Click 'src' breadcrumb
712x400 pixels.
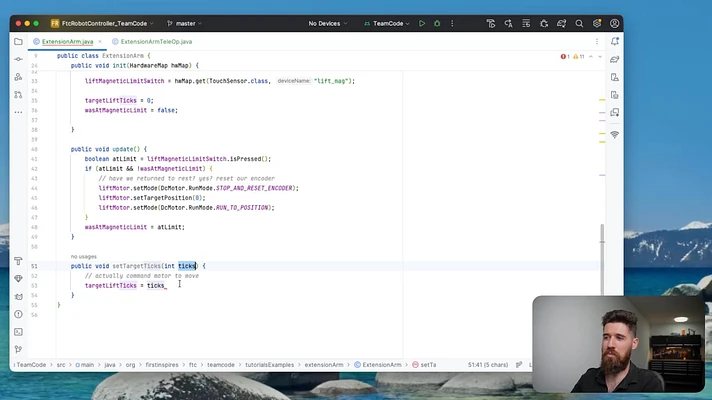[61, 365]
